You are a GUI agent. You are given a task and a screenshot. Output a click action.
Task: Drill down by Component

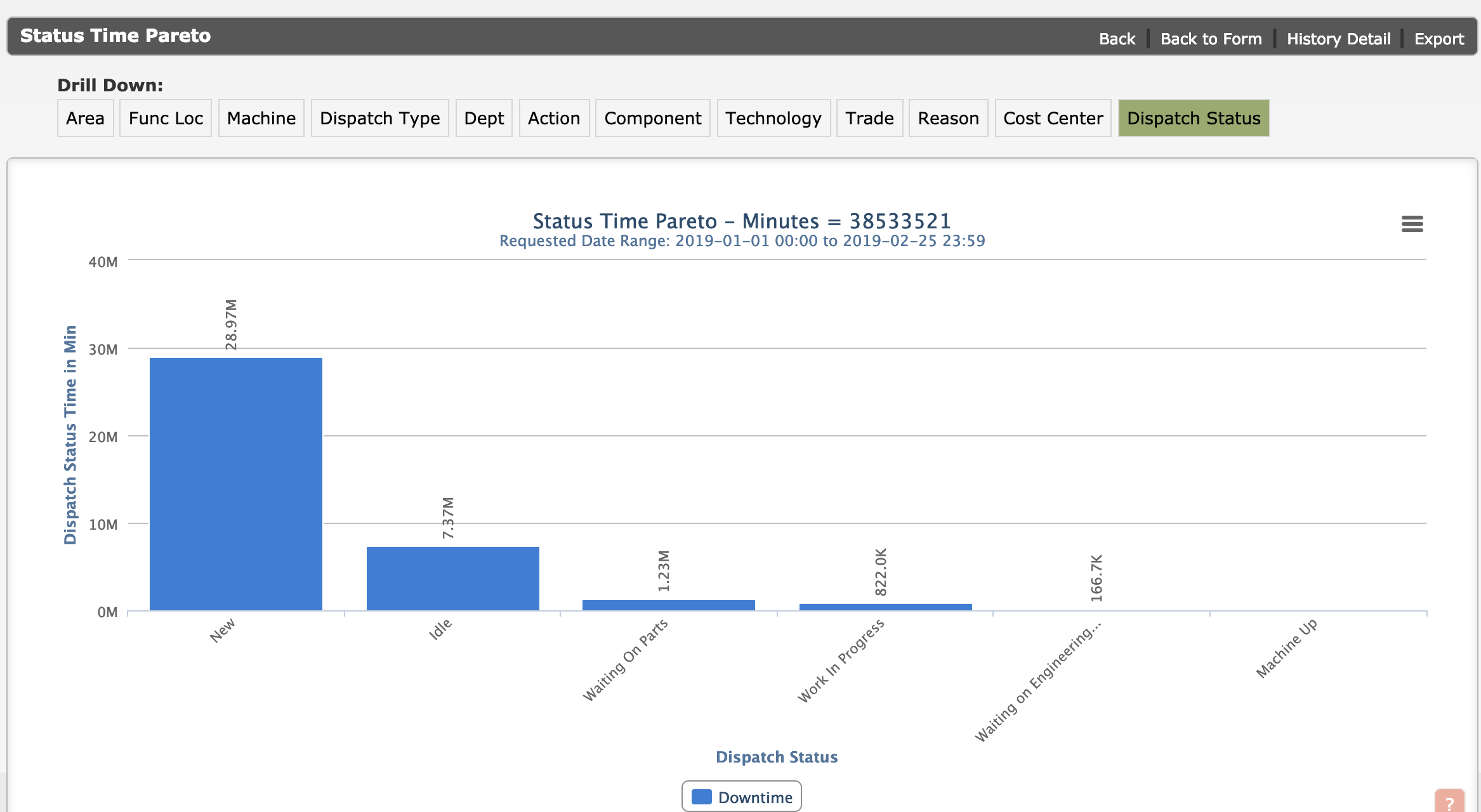pos(653,118)
